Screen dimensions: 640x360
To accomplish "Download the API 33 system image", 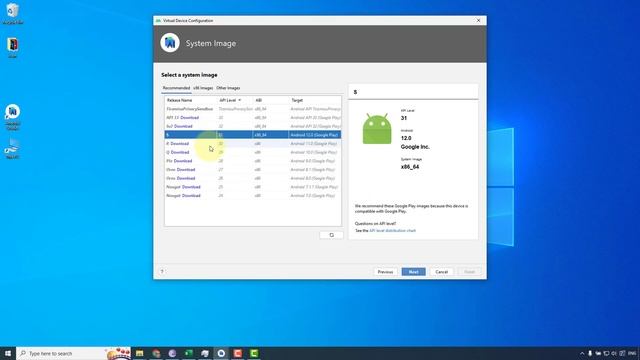I will [x=189, y=118].
